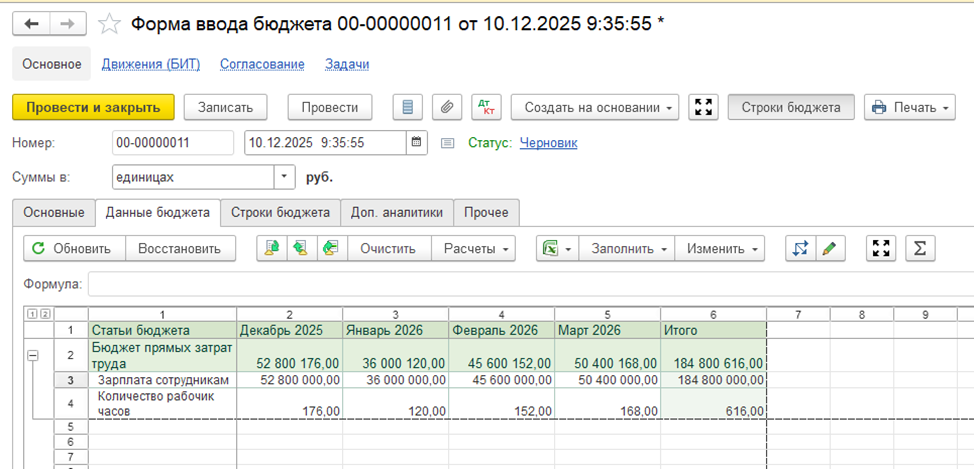Click the document report icon after Провести
The image size is (974, 469).
[x=407, y=107]
